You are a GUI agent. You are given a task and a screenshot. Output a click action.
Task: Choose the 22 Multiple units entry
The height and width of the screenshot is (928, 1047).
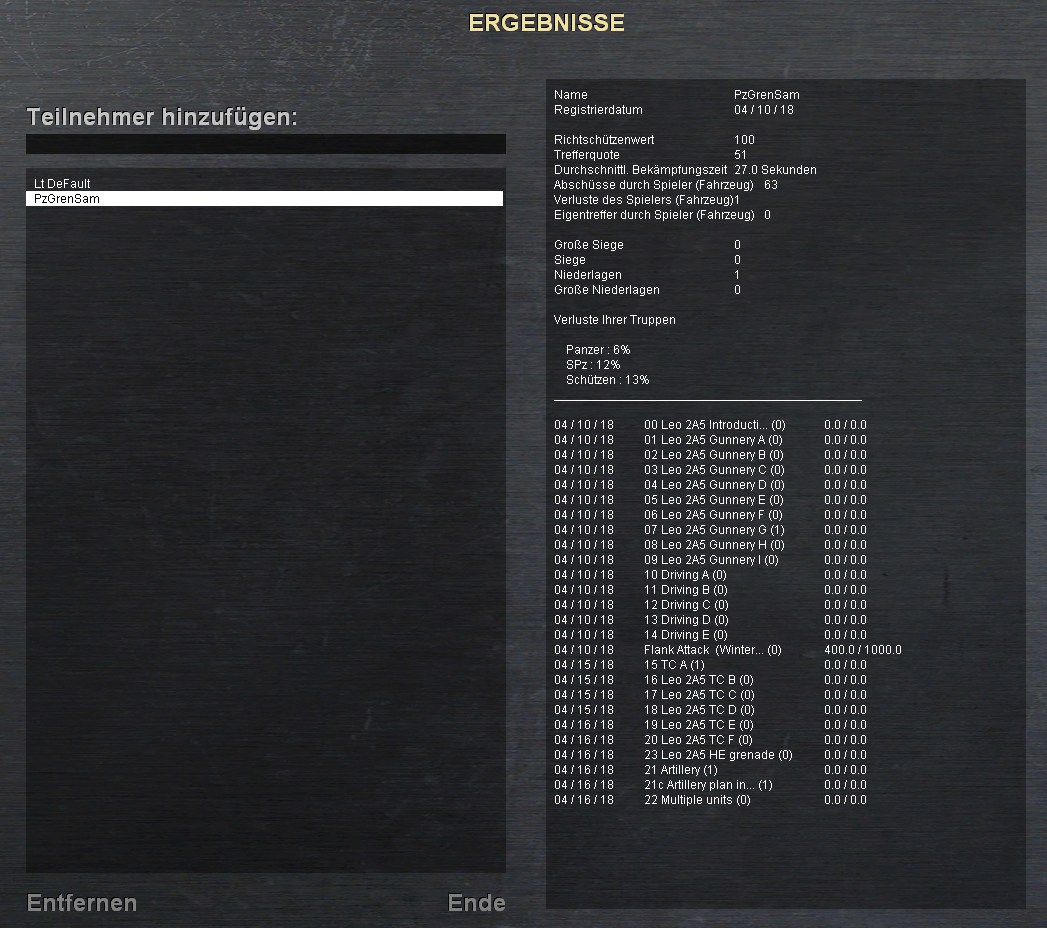point(697,800)
